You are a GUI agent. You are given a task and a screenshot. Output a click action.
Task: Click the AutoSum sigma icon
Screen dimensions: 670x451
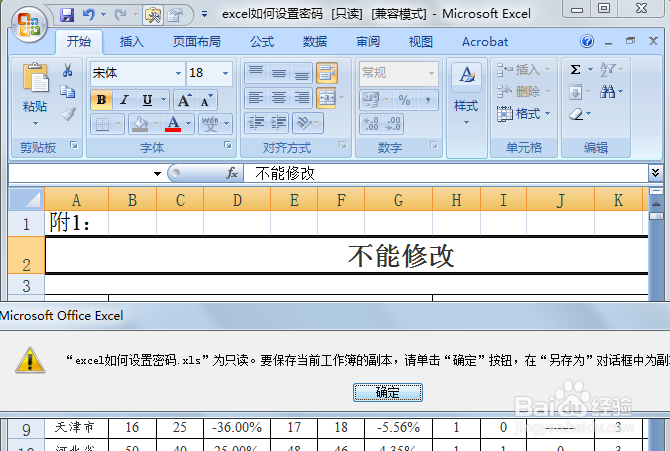click(x=576, y=69)
